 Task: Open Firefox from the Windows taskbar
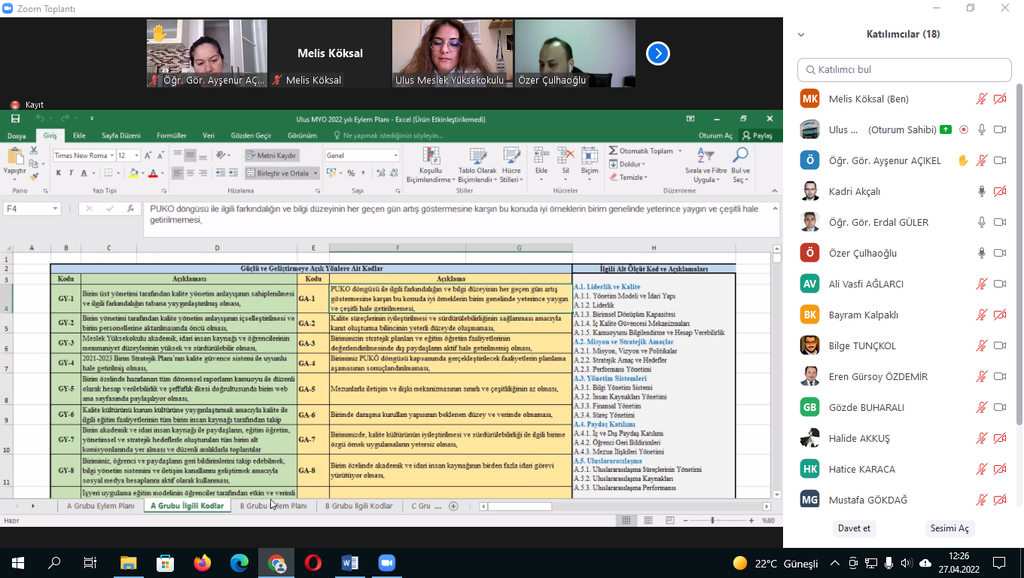202,563
